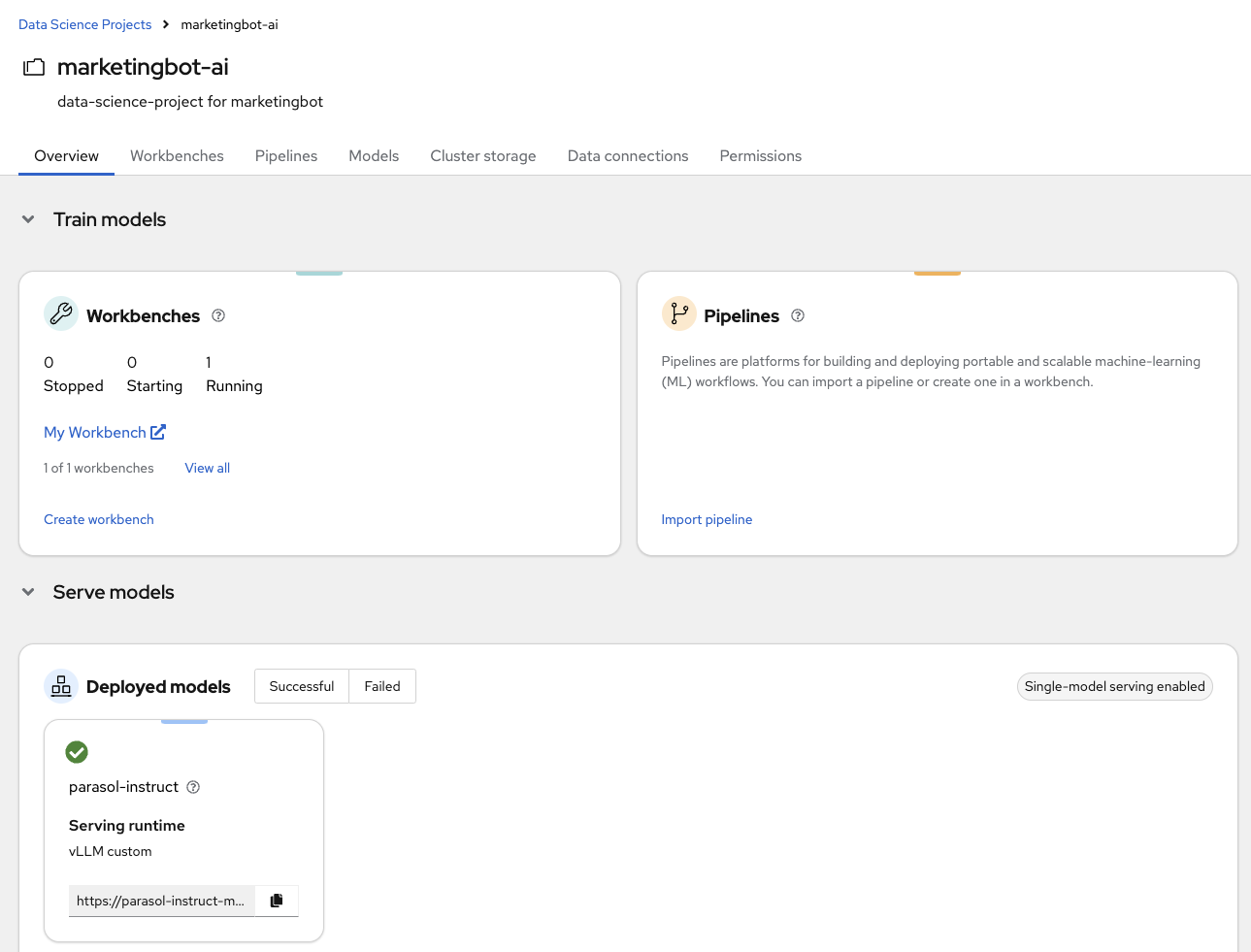Image resolution: width=1251 pixels, height=952 pixels.
Task: Click the project folder icon beside marketingbot-ai
Action: point(34,67)
